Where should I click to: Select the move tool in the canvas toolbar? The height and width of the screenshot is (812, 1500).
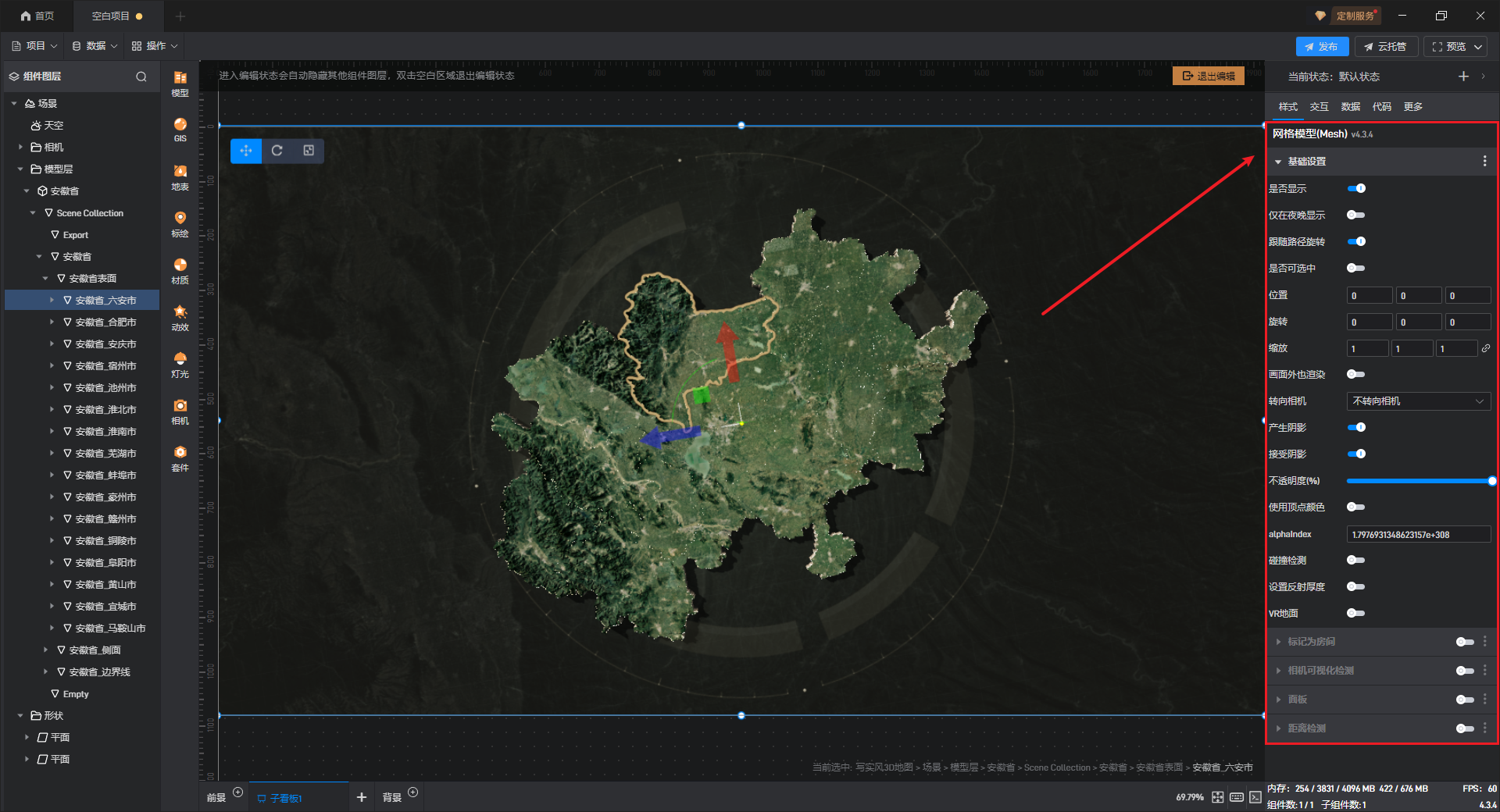tap(246, 151)
